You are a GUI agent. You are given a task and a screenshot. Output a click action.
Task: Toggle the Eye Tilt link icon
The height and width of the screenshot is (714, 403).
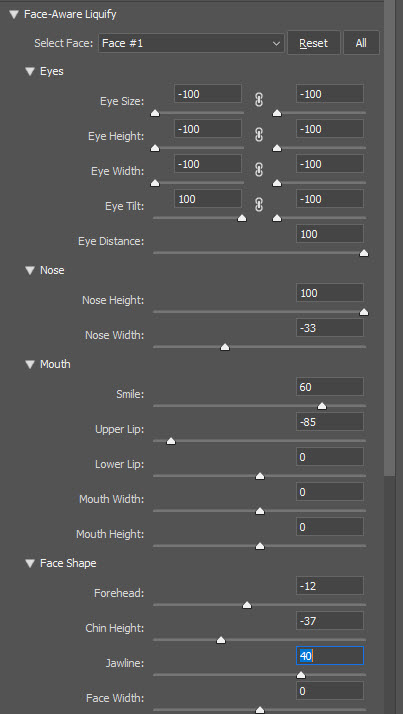[259, 205]
